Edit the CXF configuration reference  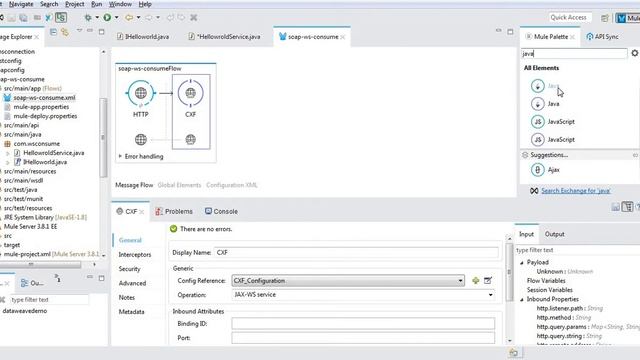(488, 281)
